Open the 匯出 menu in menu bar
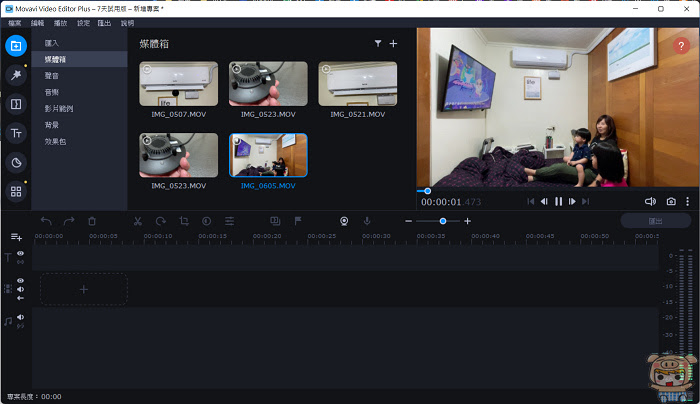700x404 pixels. coord(104,23)
